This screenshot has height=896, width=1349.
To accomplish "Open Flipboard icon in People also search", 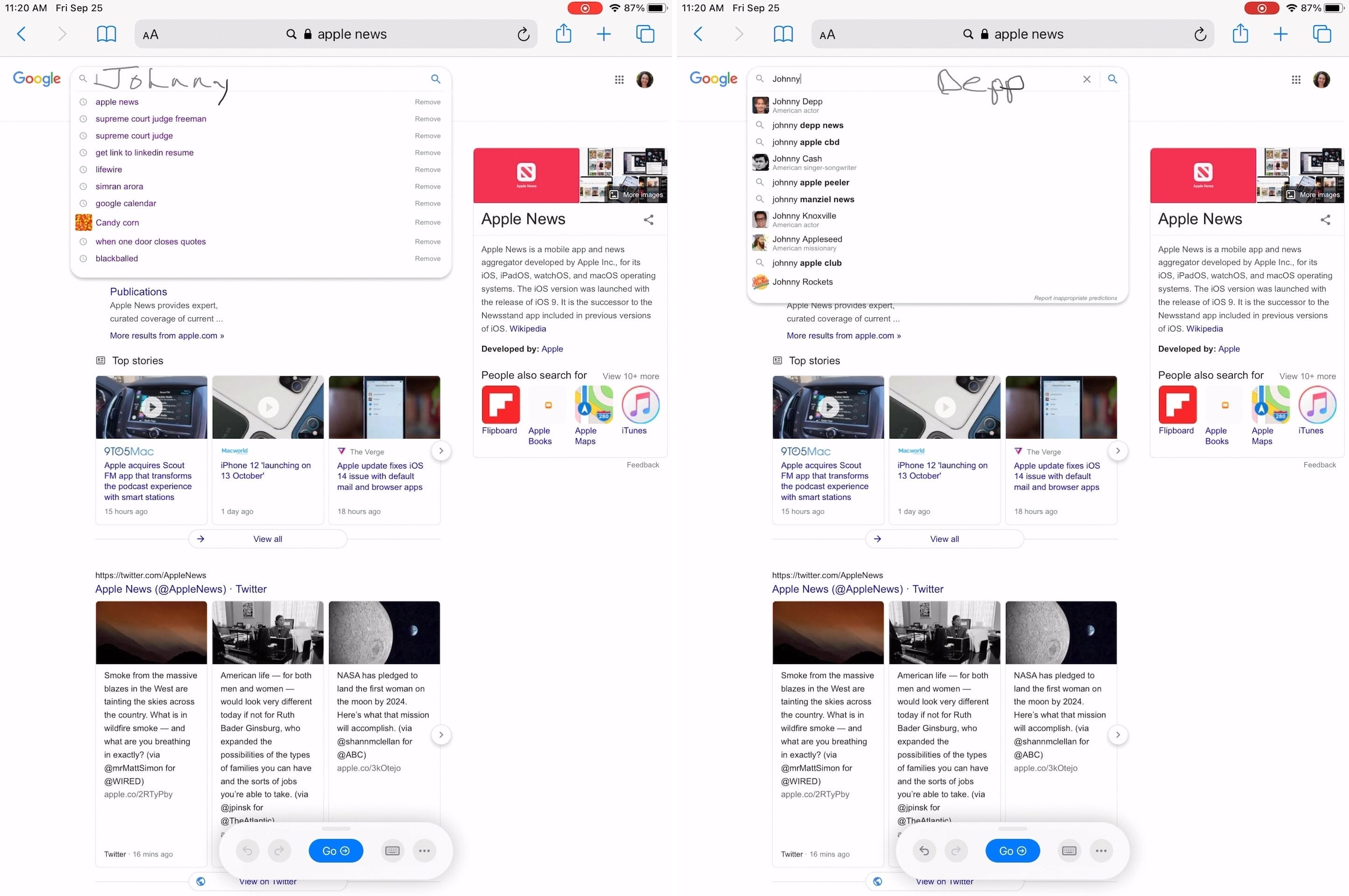I will pyautogui.click(x=498, y=405).
